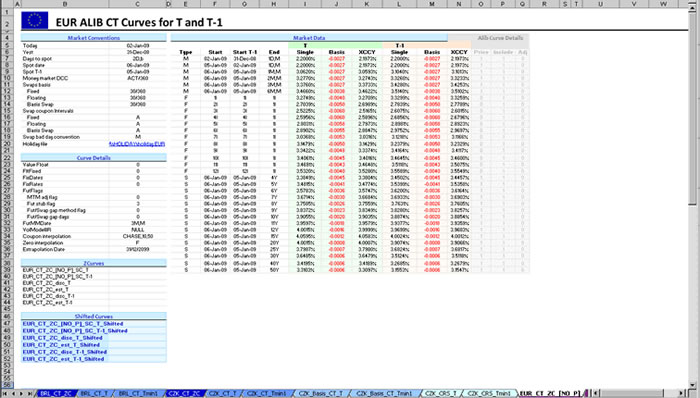Select column C header
The image size is (700, 398).
pos(137,4)
